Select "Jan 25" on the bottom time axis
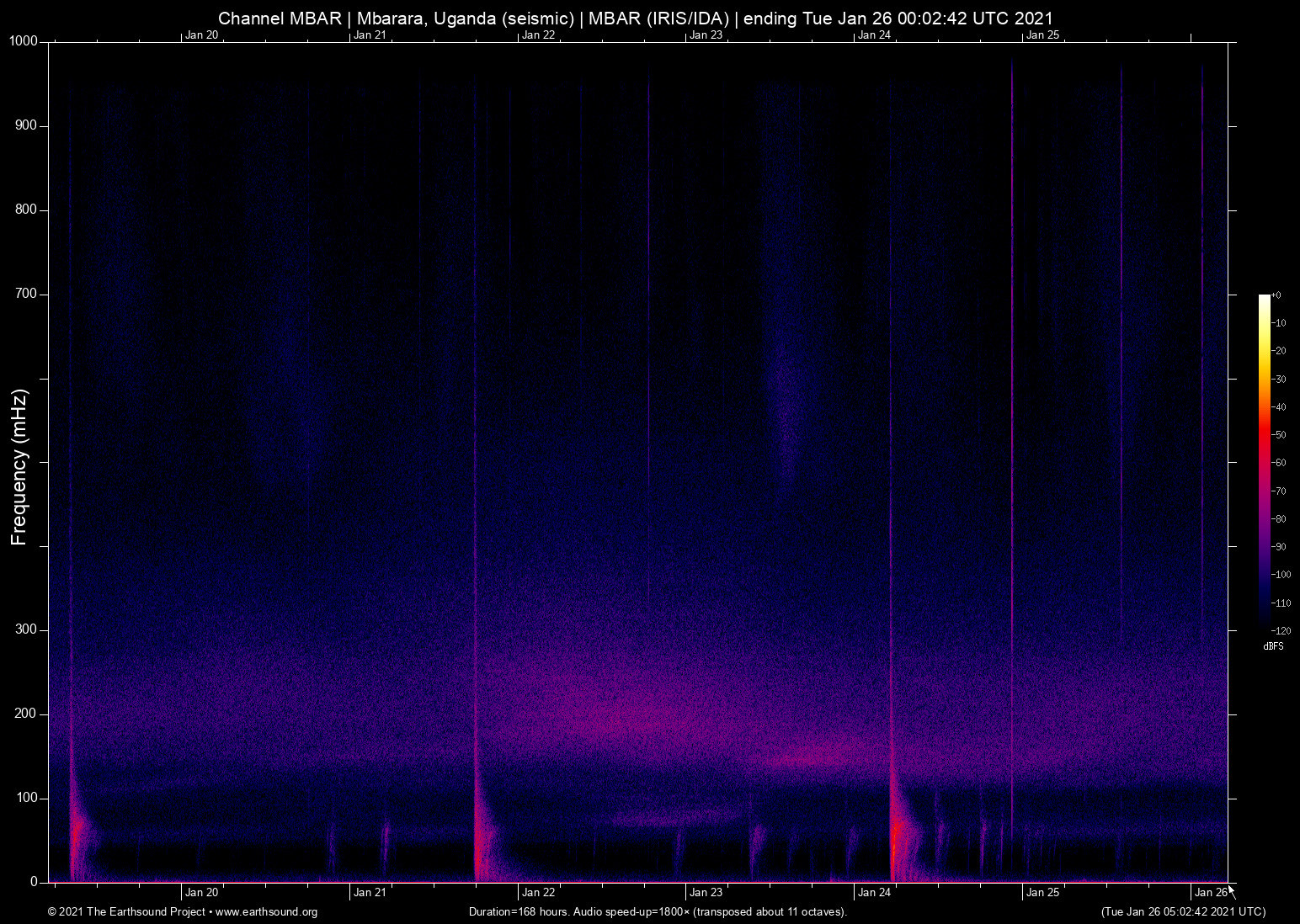This screenshot has width=1300, height=924. pyautogui.click(x=1042, y=892)
